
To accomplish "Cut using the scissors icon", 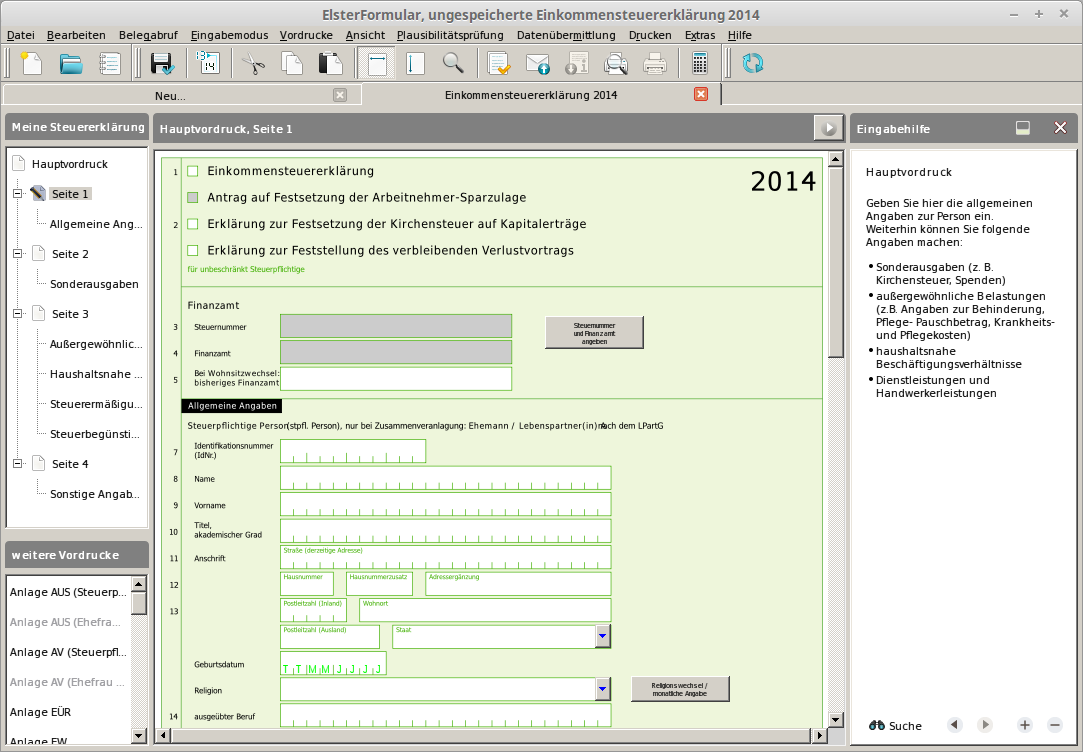I will pos(253,64).
